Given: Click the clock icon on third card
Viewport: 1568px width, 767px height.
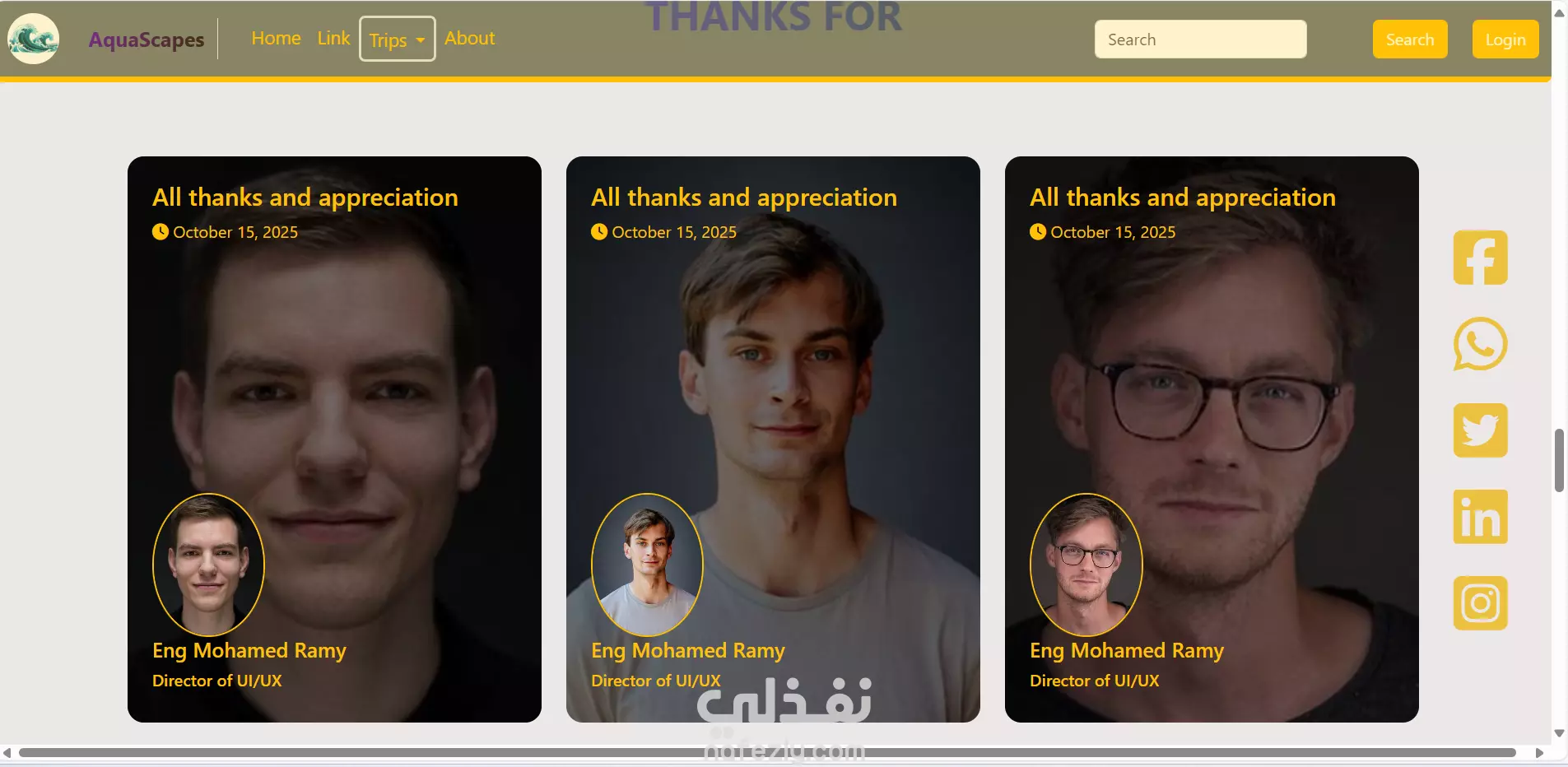Looking at the screenshot, I should pyautogui.click(x=1038, y=232).
